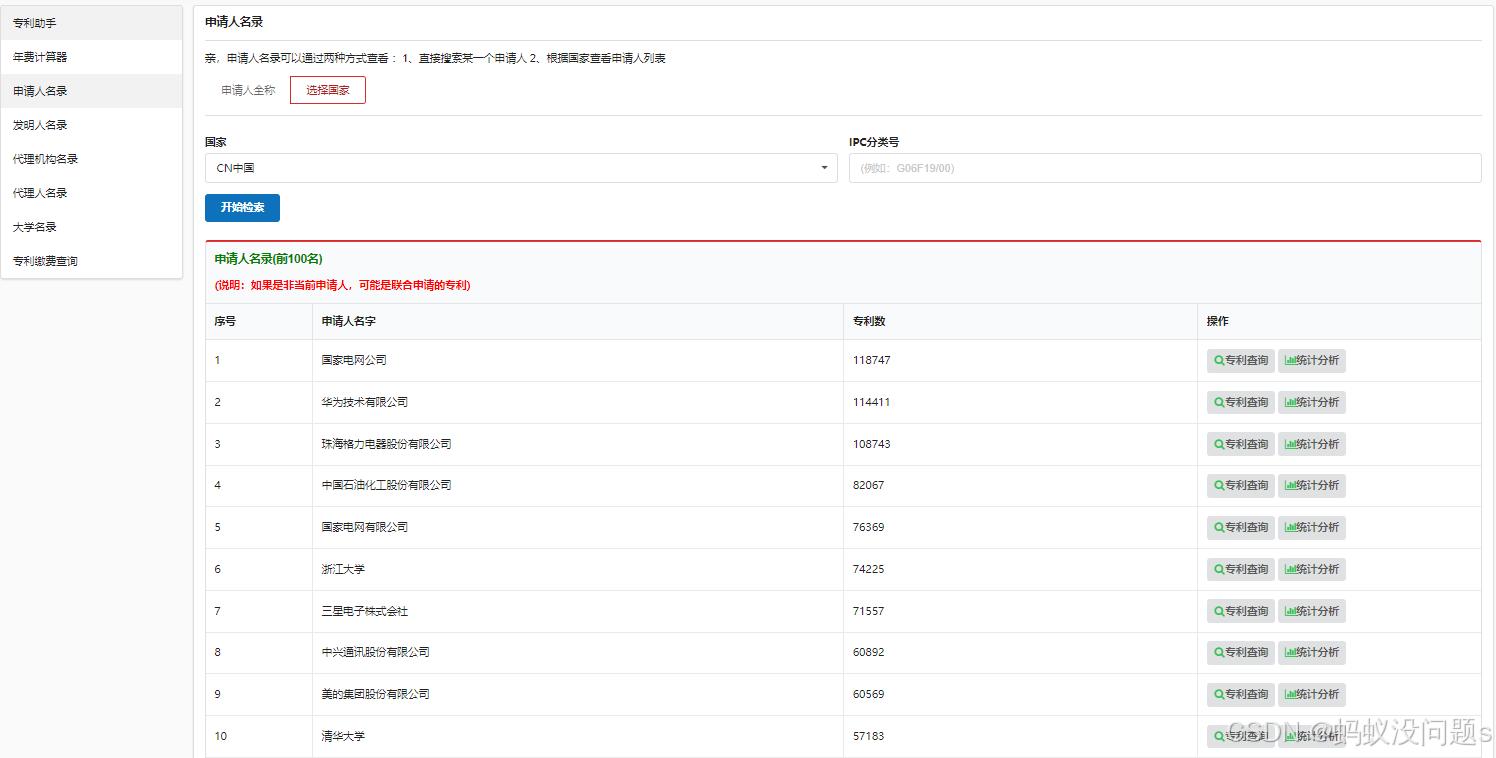This screenshot has width=1496, height=758.
Task: Open 专利查询 for 三星电子株式会社 row
Action: pos(1240,611)
